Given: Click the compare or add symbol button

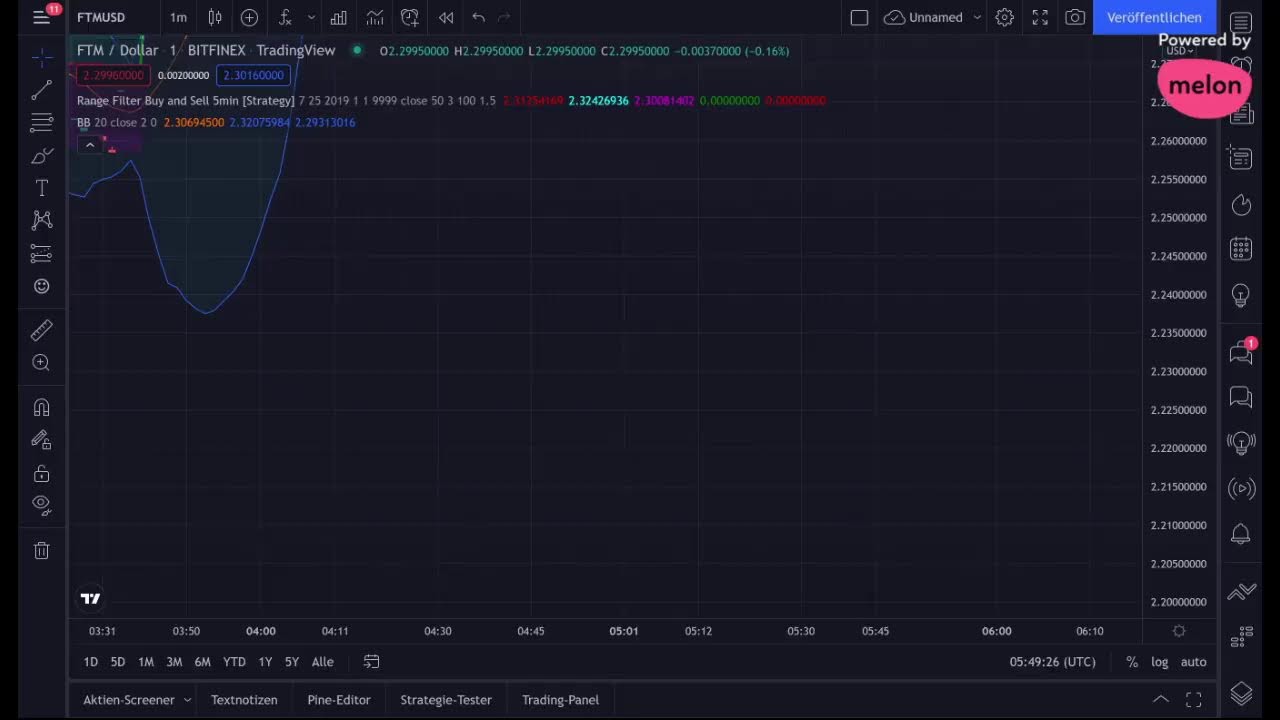Looking at the screenshot, I should [x=249, y=17].
